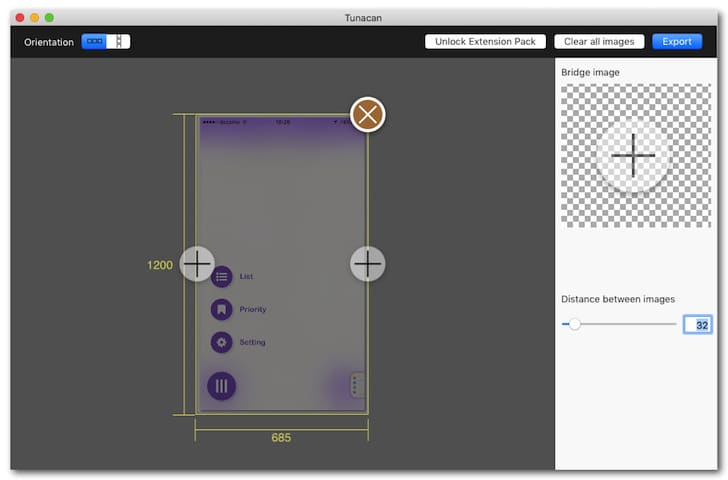Click the green zoom window button
The image size is (728, 480).
click(x=49, y=18)
